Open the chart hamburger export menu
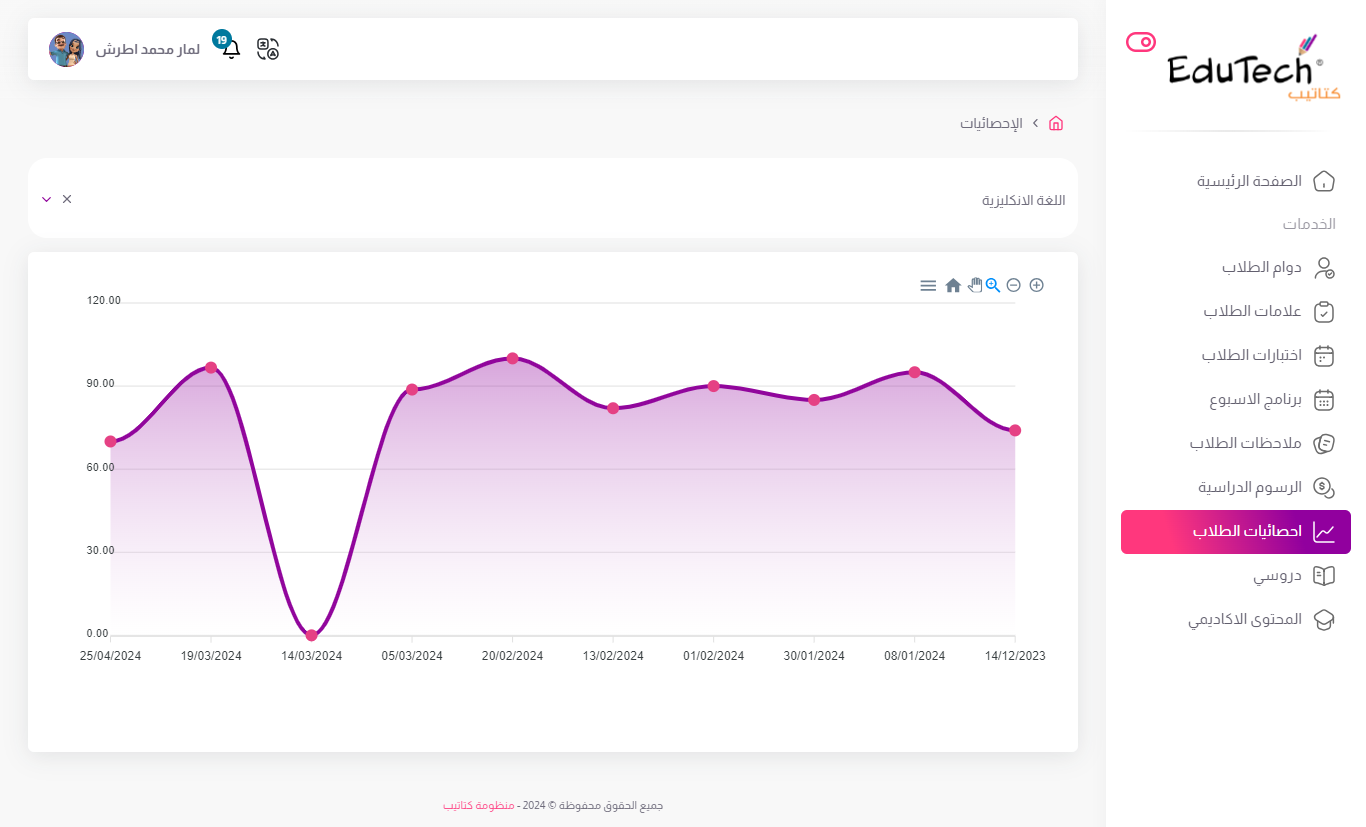The image size is (1366, 827). pyautogui.click(x=928, y=286)
